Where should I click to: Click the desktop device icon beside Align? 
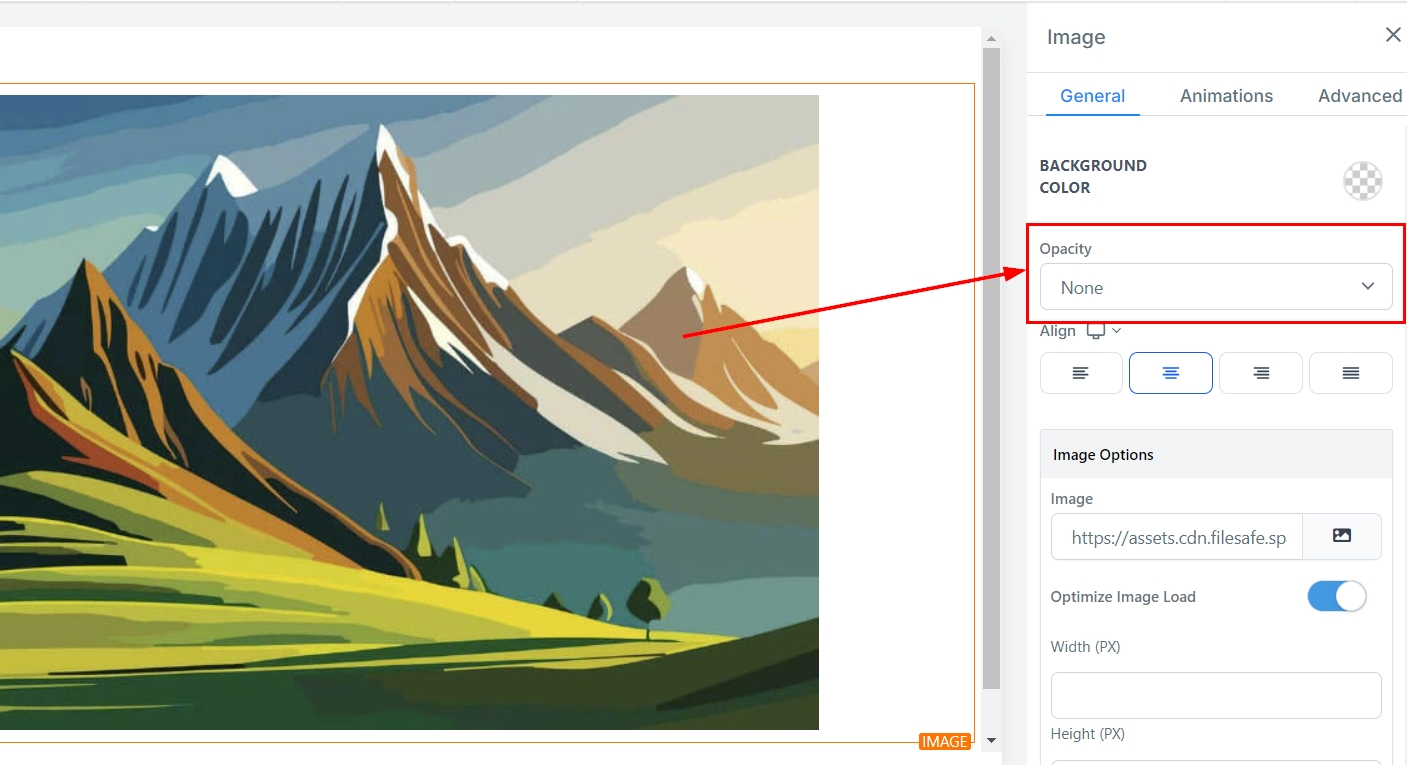coord(1097,331)
